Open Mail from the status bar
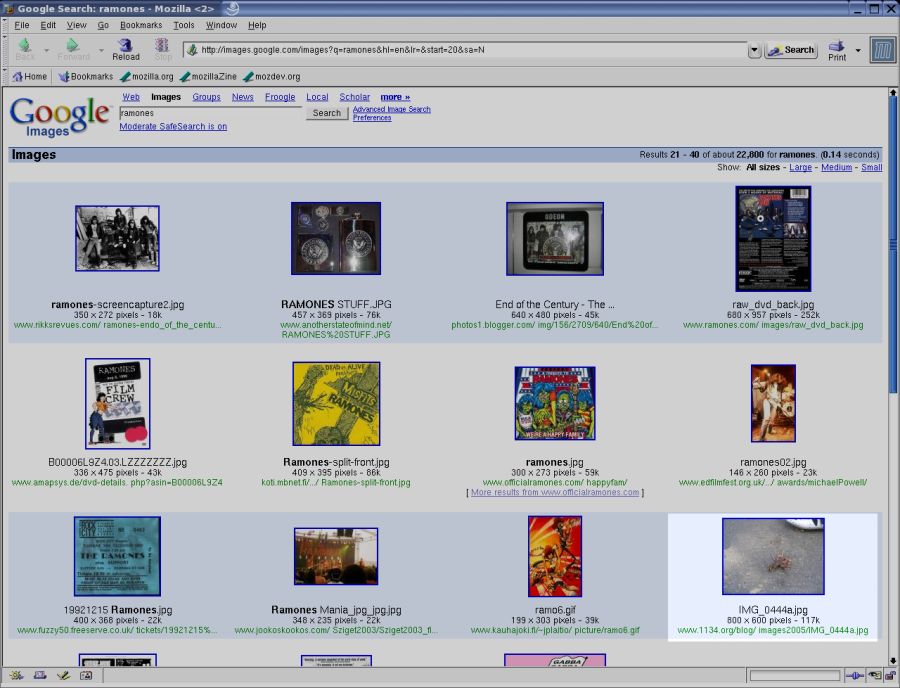 click(40, 675)
